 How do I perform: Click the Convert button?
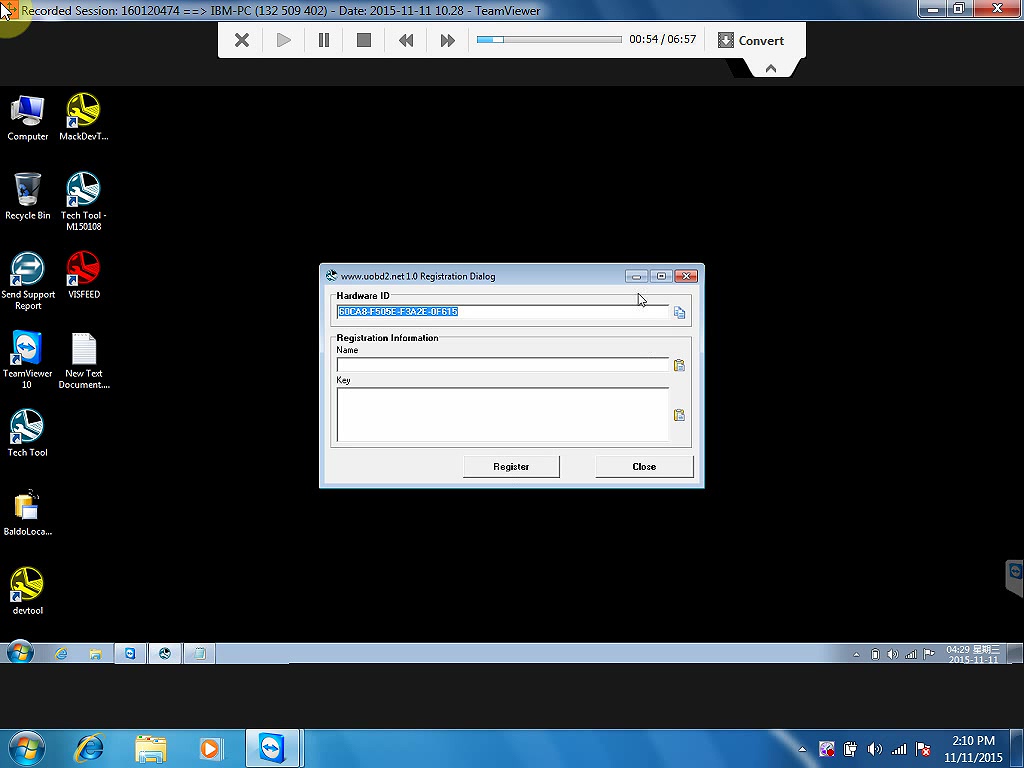pos(751,40)
